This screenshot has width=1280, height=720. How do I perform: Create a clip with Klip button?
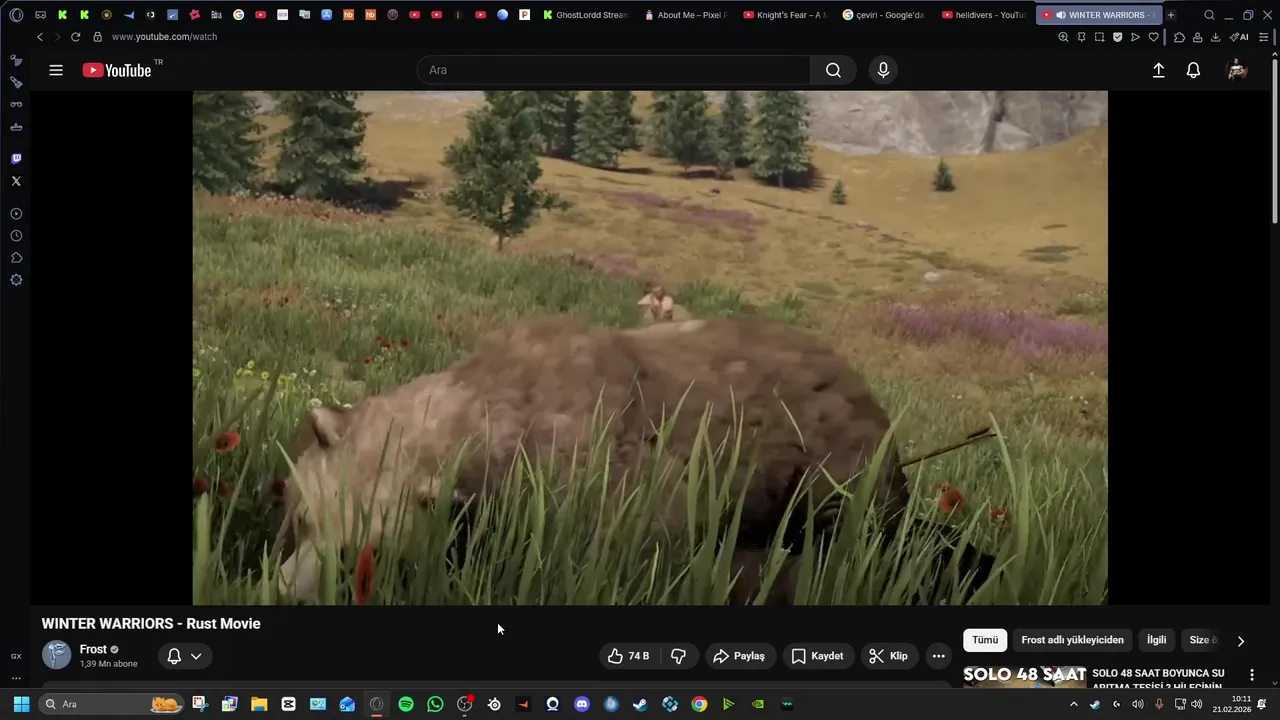(888, 656)
